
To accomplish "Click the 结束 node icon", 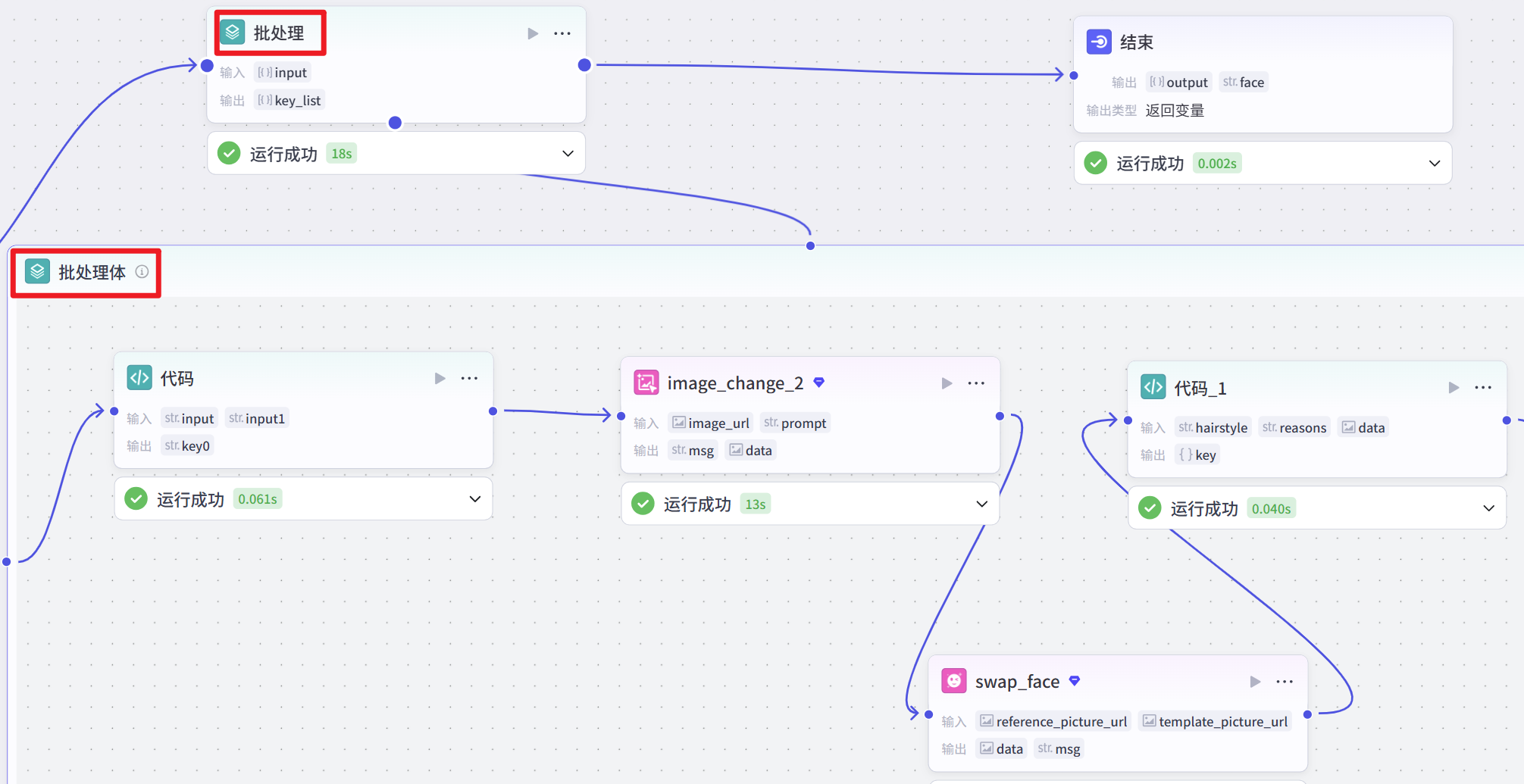I will [1099, 42].
